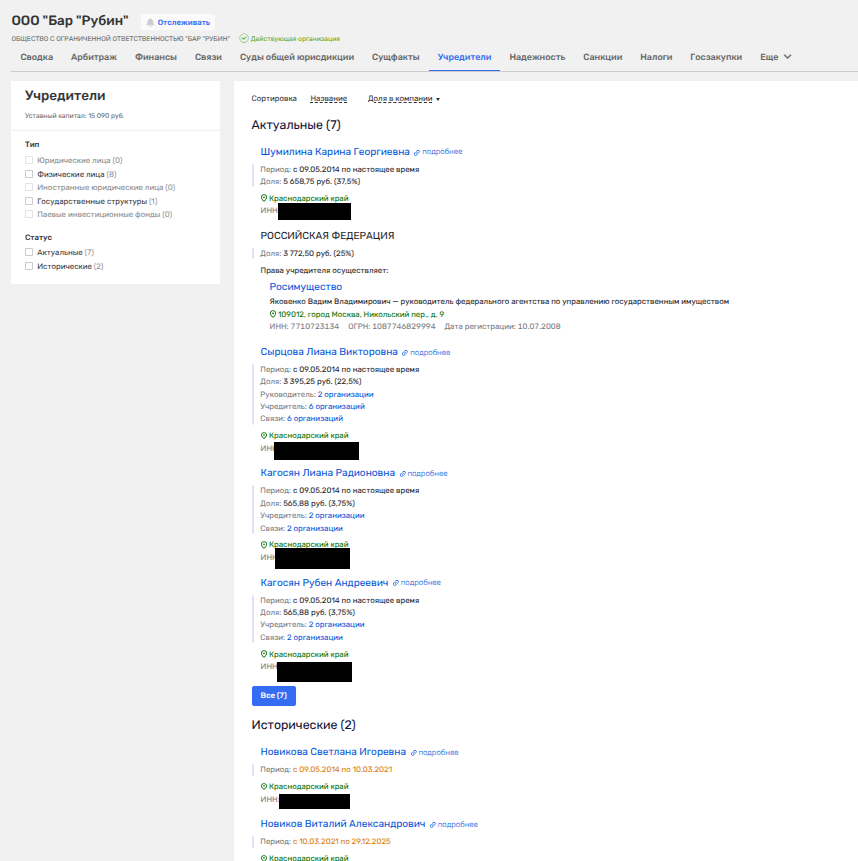Click location pin icon at Росимущество address
The width and height of the screenshot is (858, 861).
pyautogui.click(x=273, y=314)
